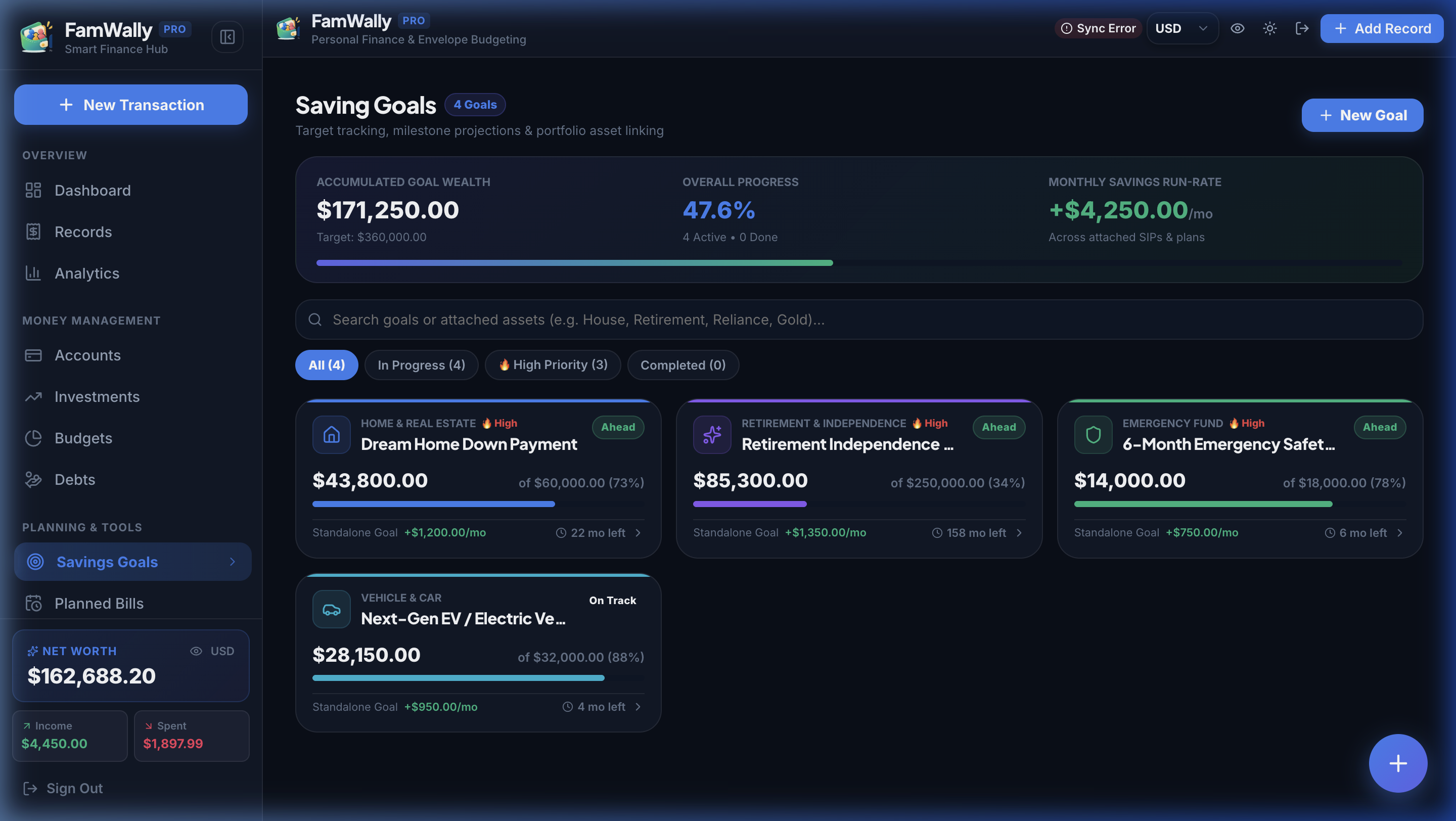Filter by High Priority (3) goals
1456x821 pixels.
point(553,365)
